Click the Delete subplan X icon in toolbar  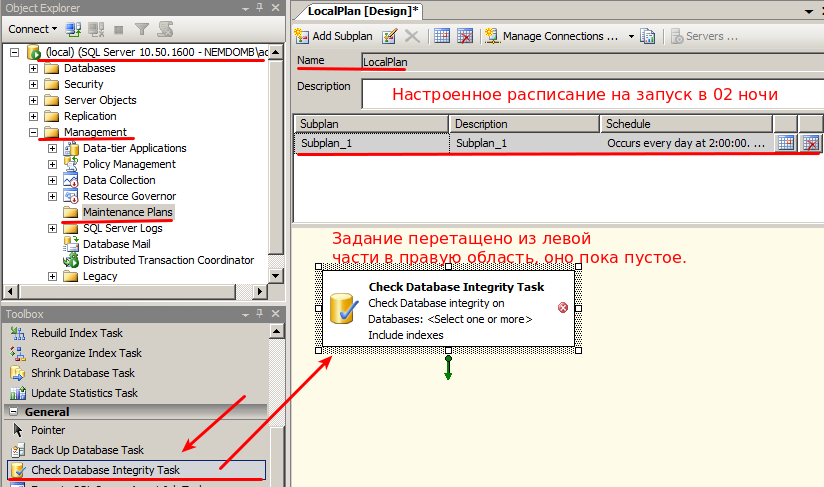click(x=412, y=36)
